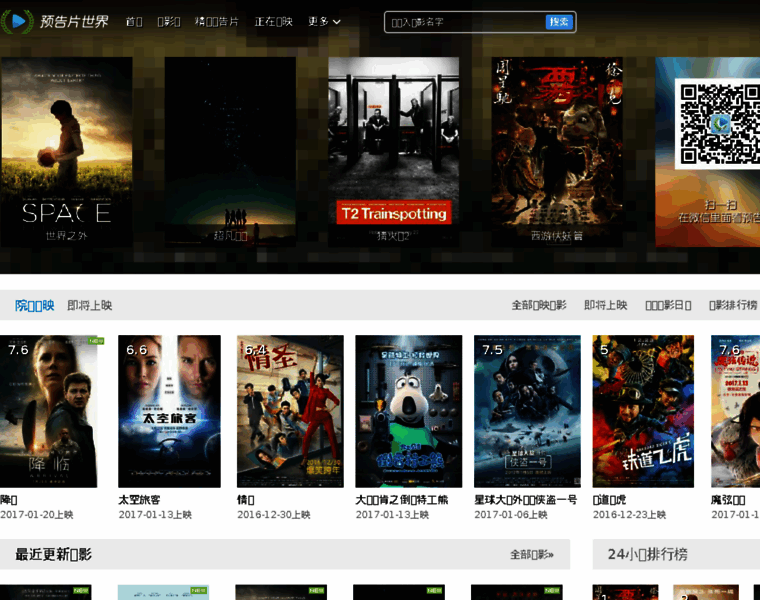Click the movie name search field
The image size is (760, 600).
[x=465, y=22]
